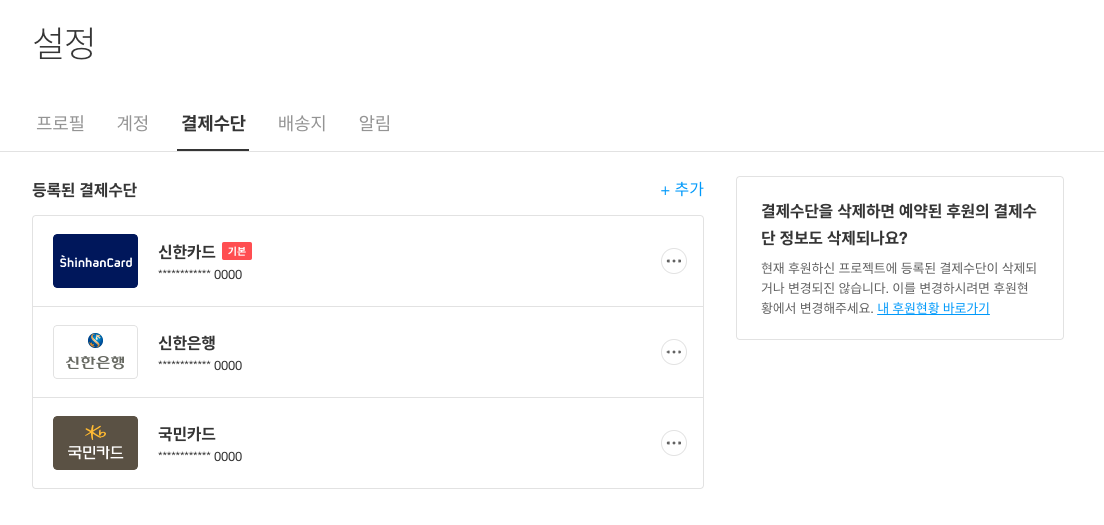Click the KB 국민카드 logo thumbnail
Screen dimensions: 1104x525
click(x=95, y=443)
